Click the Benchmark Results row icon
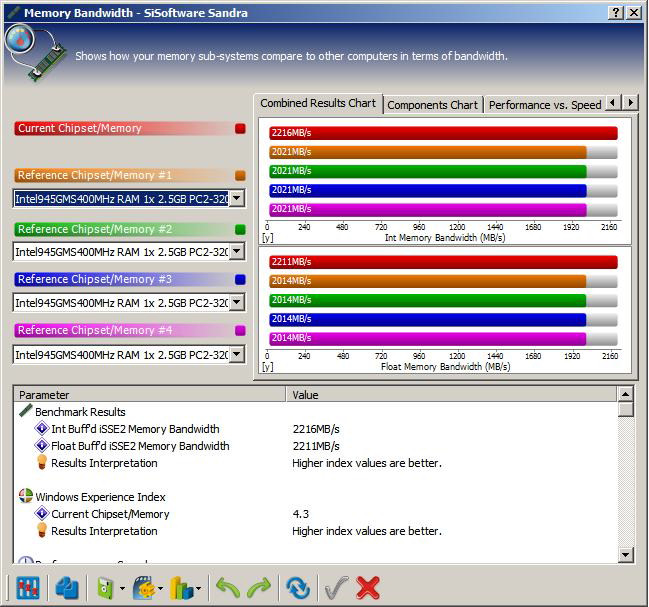Screen dimensions: 649x607 pos(26,411)
